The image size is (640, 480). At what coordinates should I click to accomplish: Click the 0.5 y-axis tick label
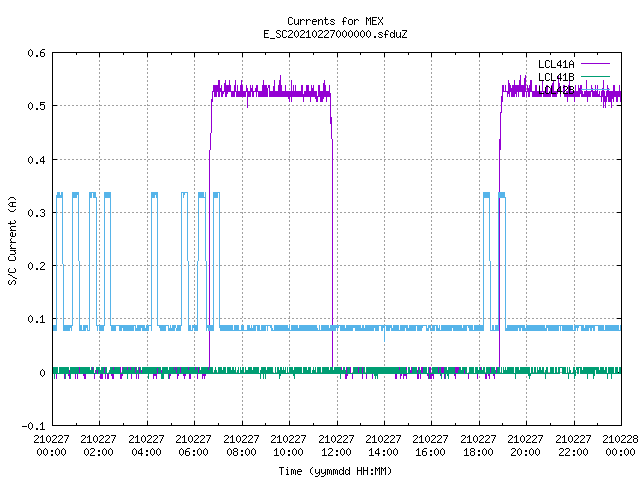[x=36, y=106]
